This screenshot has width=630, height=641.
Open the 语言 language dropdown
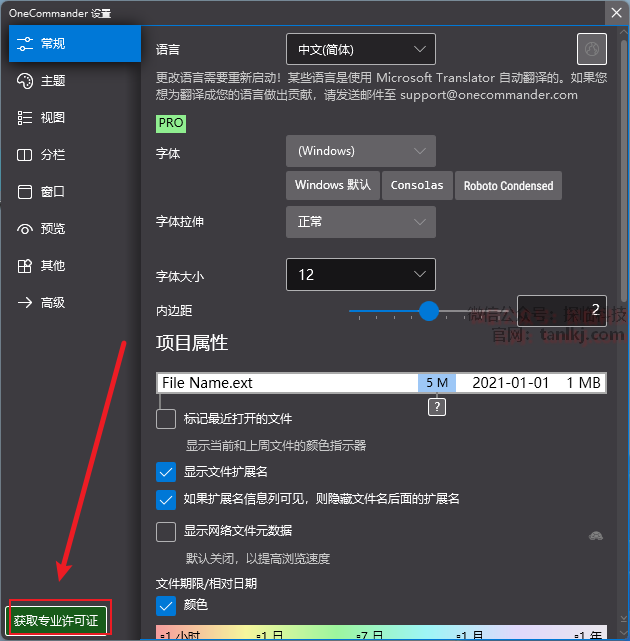[361, 49]
